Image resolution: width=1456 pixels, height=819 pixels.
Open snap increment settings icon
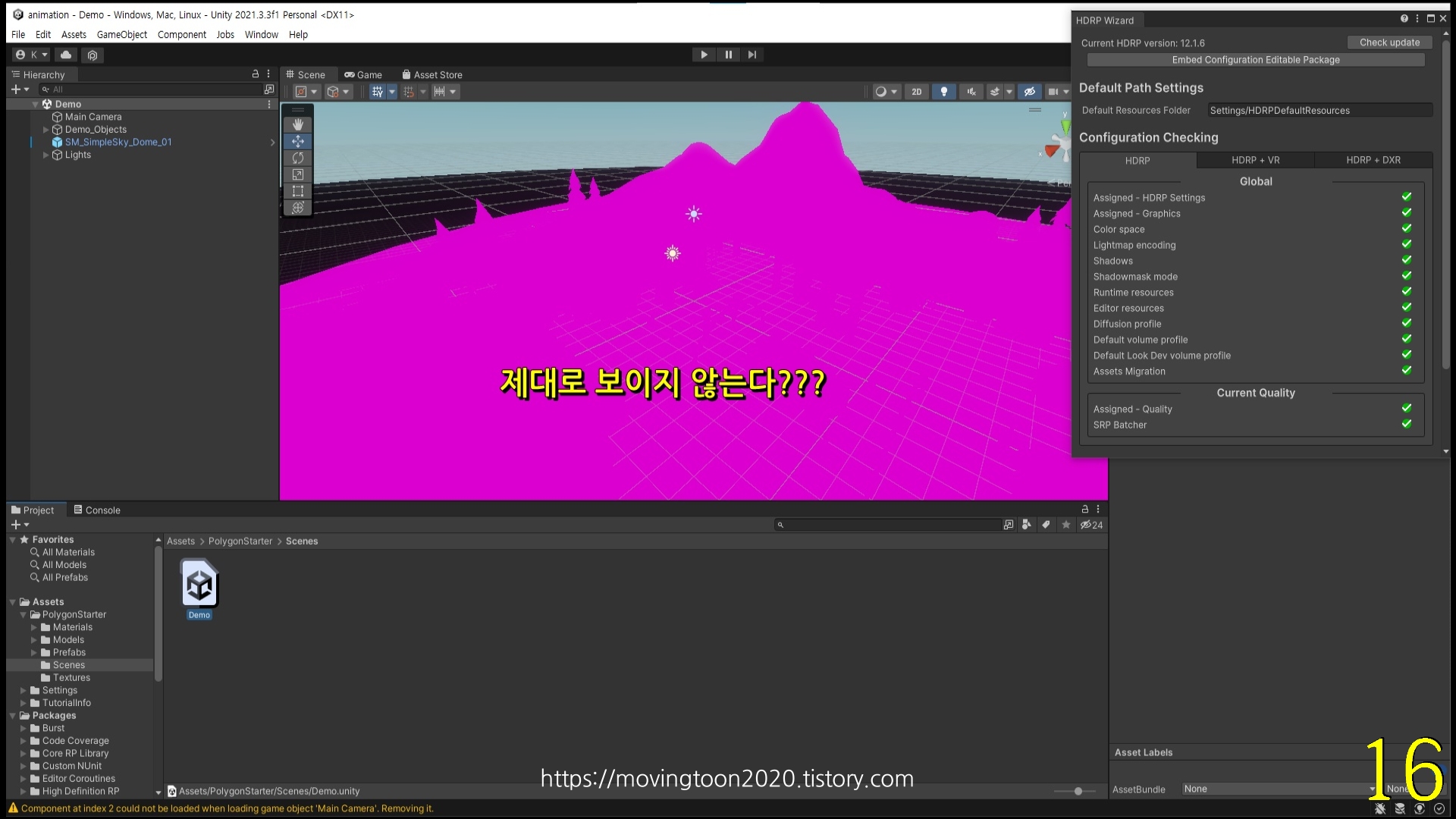pos(439,92)
